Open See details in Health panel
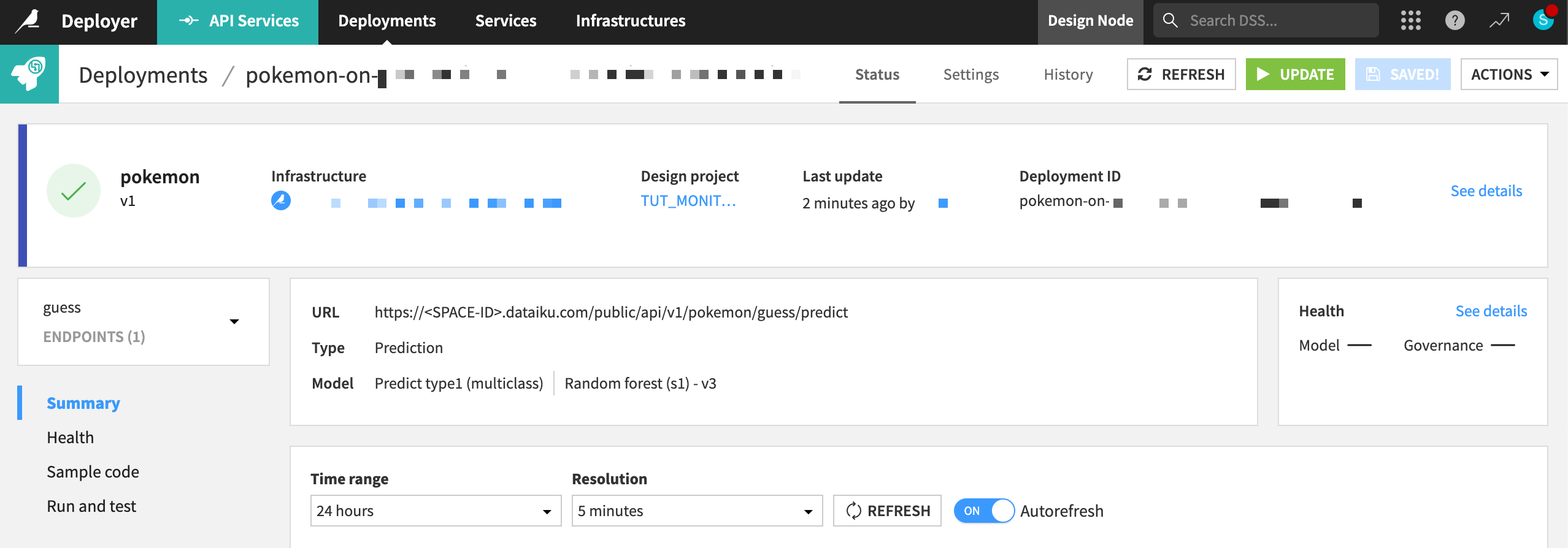Screen dimensions: 1568x548 click(x=1491, y=311)
